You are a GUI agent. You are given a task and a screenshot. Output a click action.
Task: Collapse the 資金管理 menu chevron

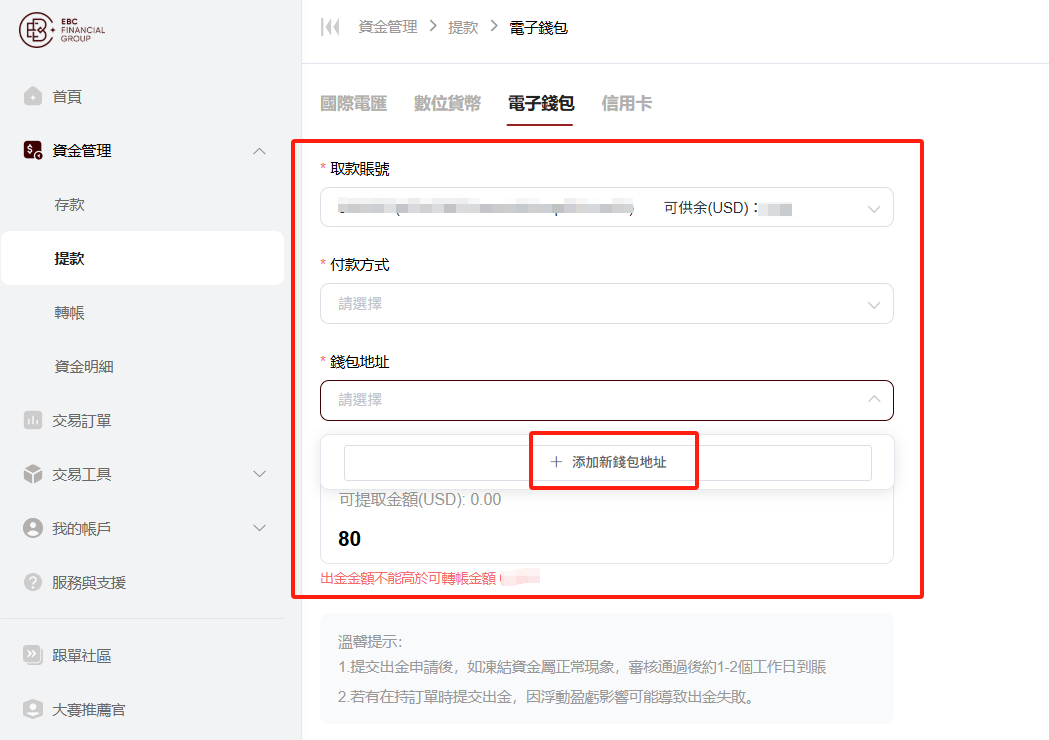click(259, 151)
